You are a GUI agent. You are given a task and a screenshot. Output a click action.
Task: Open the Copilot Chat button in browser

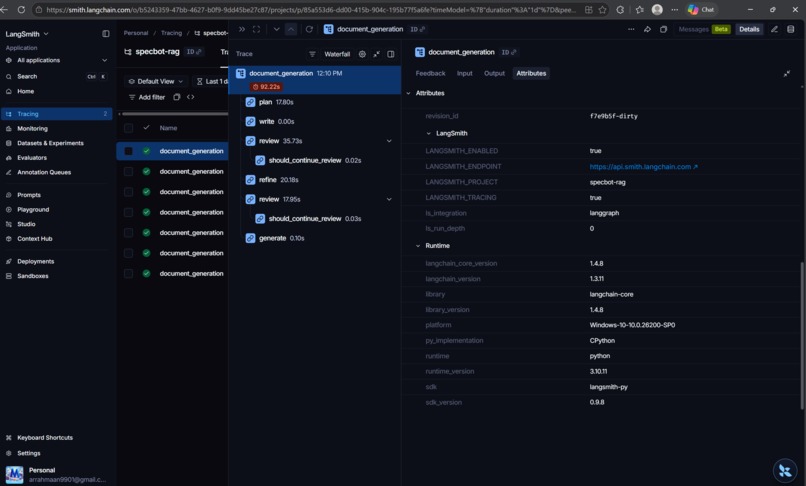702,9
